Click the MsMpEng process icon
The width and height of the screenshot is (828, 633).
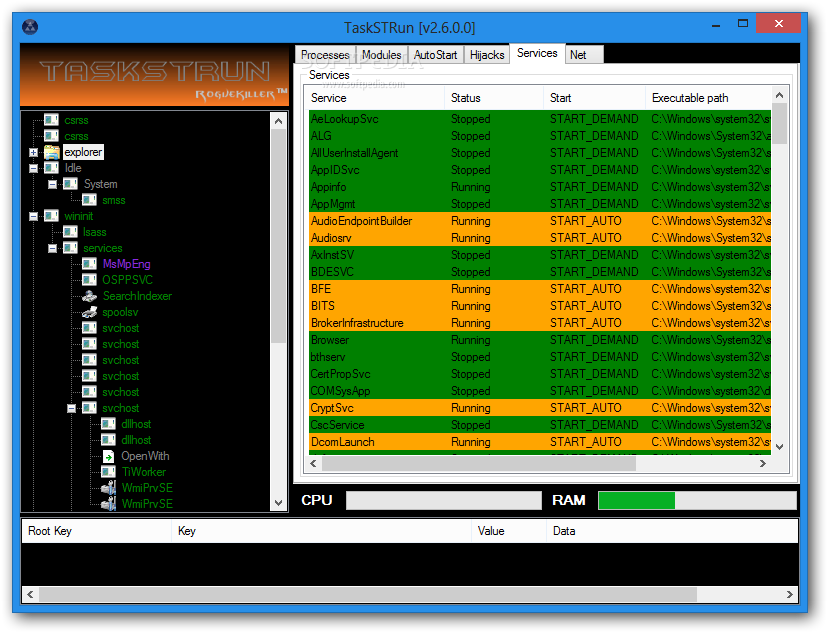coord(89,264)
